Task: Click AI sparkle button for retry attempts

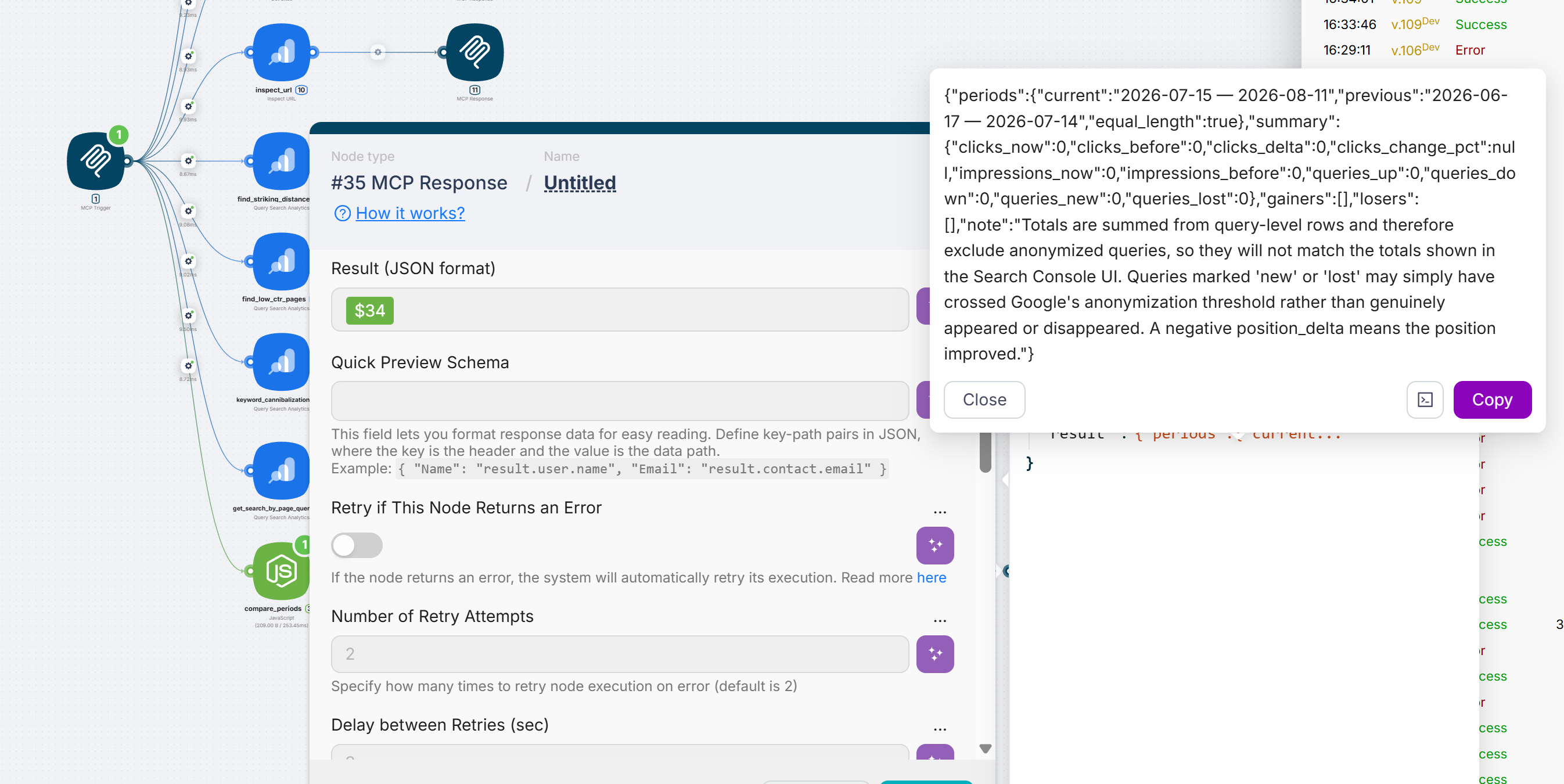Action: coord(934,654)
